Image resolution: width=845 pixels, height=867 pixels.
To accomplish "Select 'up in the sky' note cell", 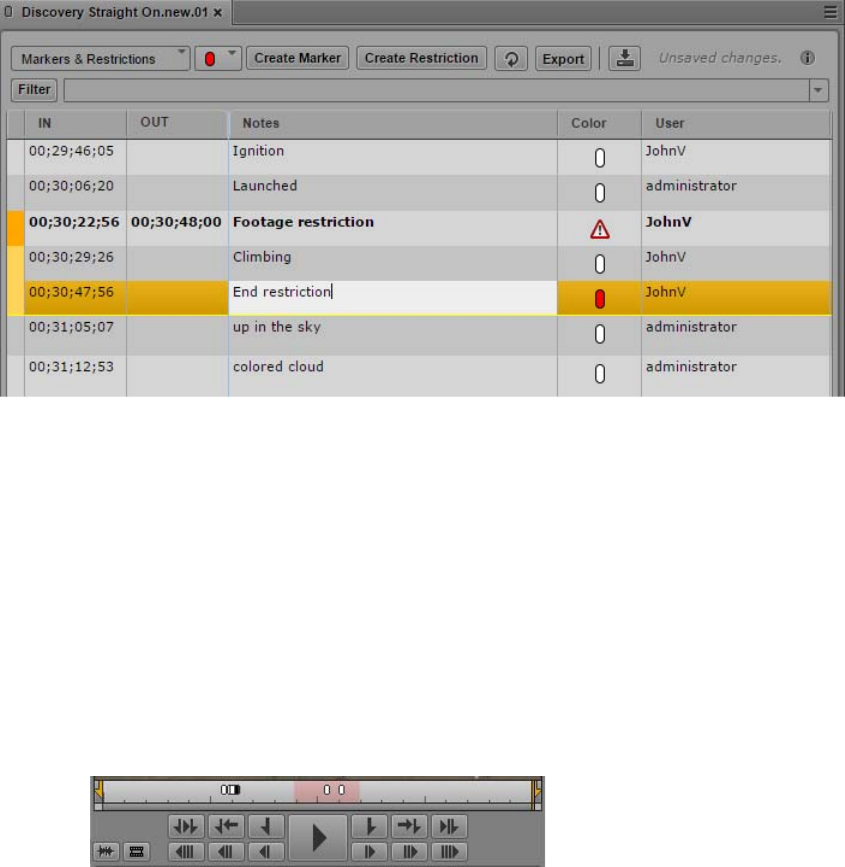I will [393, 335].
